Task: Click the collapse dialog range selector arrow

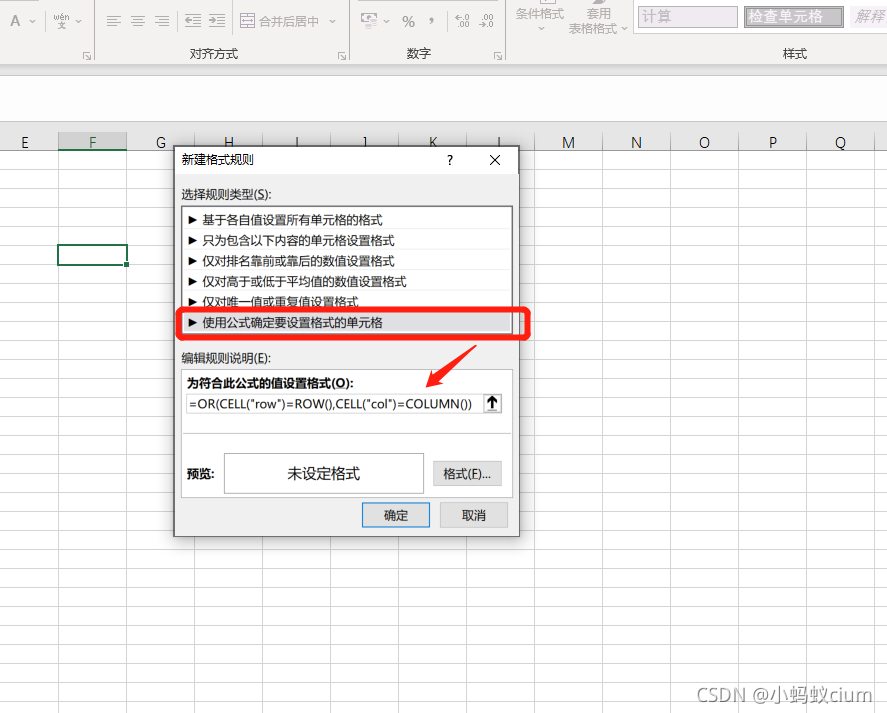Action: click(492, 403)
